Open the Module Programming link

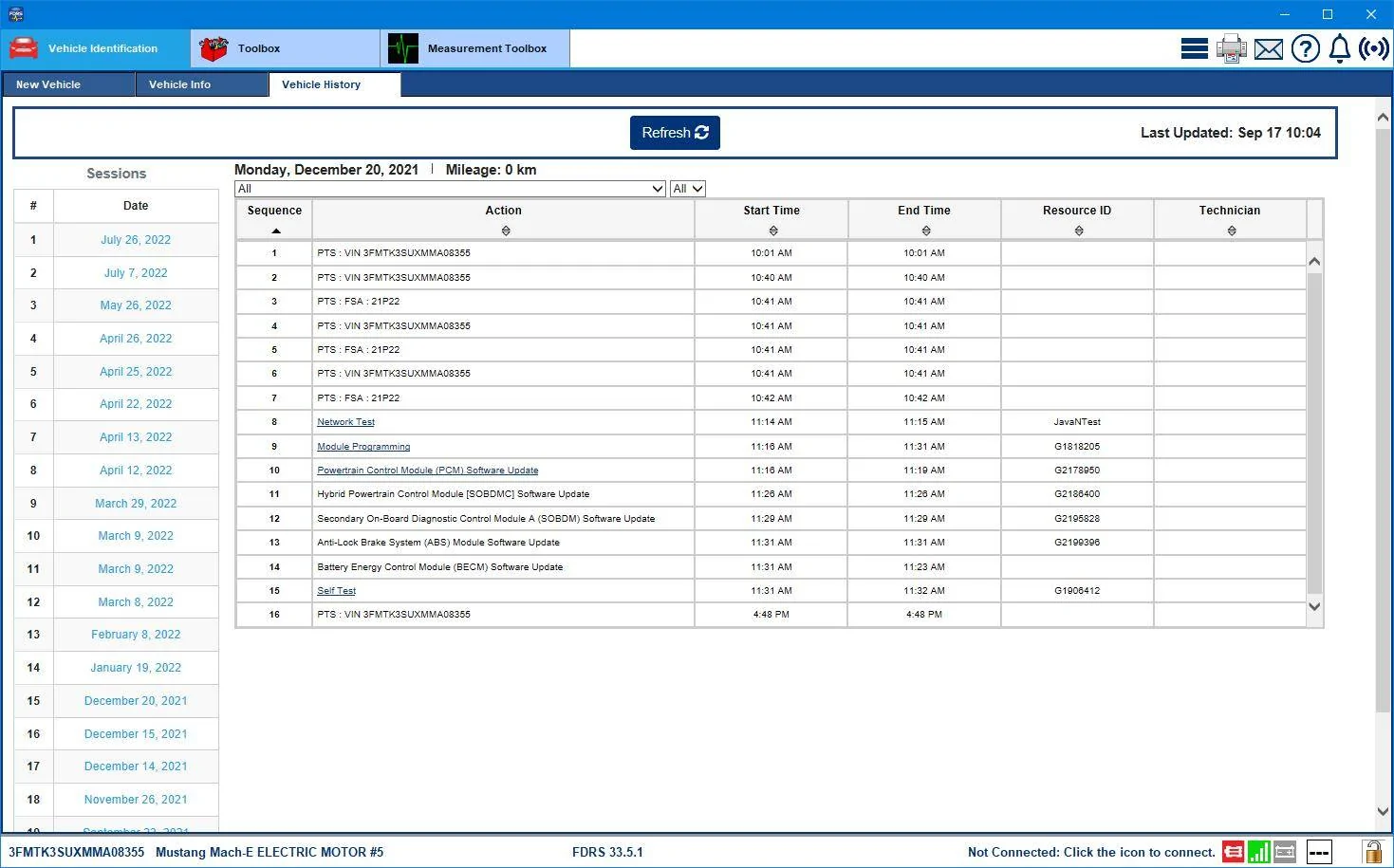(363, 446)
